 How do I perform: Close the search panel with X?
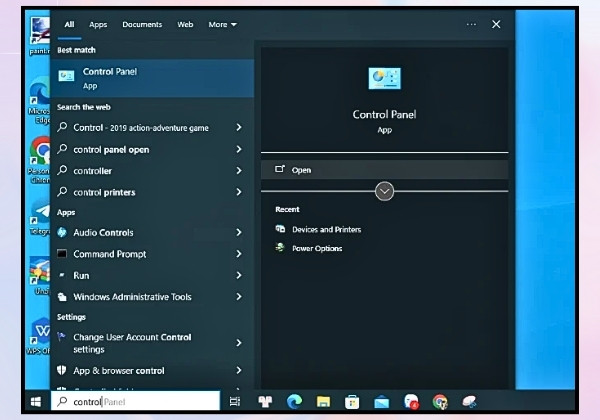(x=496, y=24)
